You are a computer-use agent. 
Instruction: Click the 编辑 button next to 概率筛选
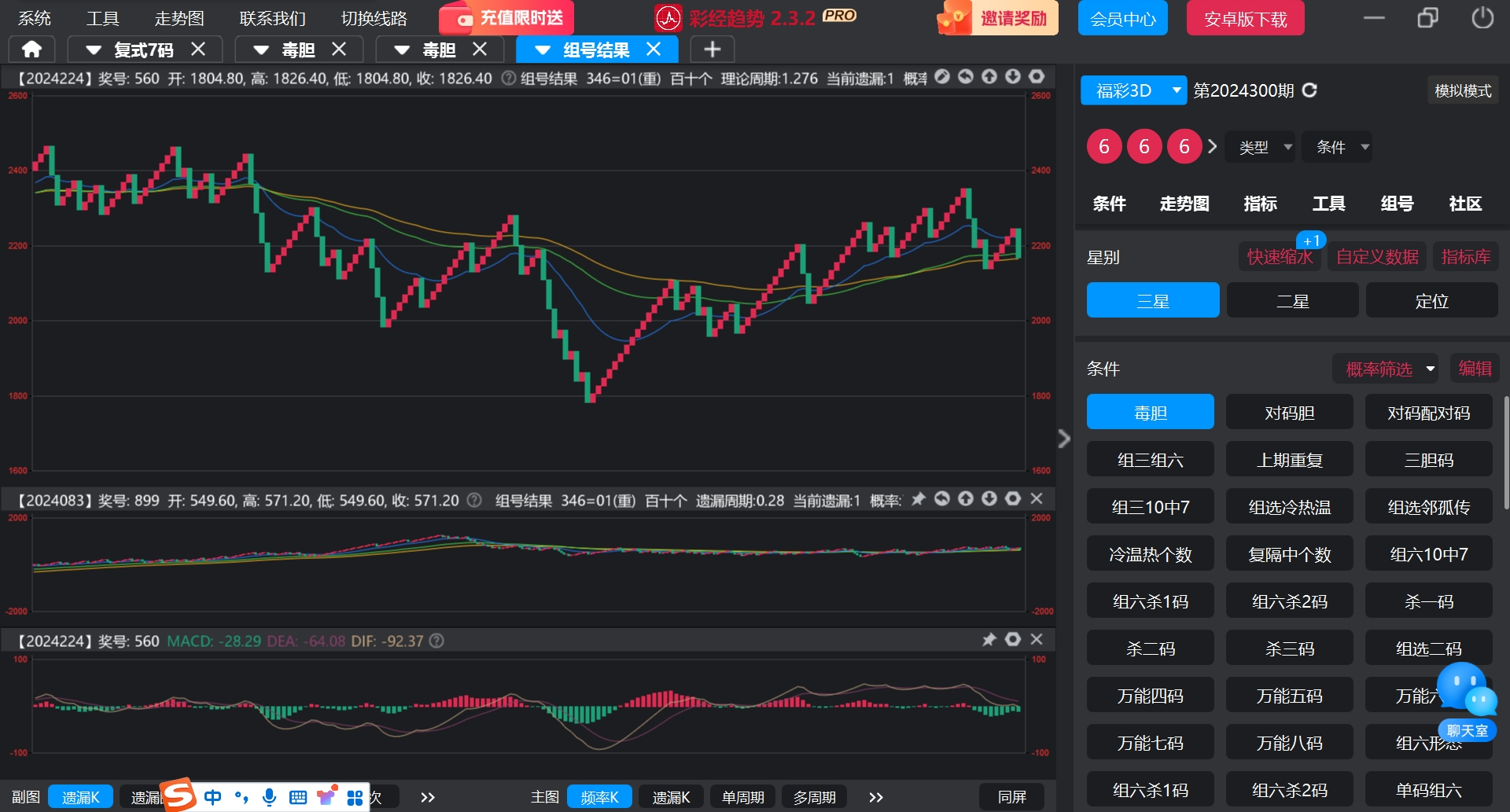[x=1475, y=369]
